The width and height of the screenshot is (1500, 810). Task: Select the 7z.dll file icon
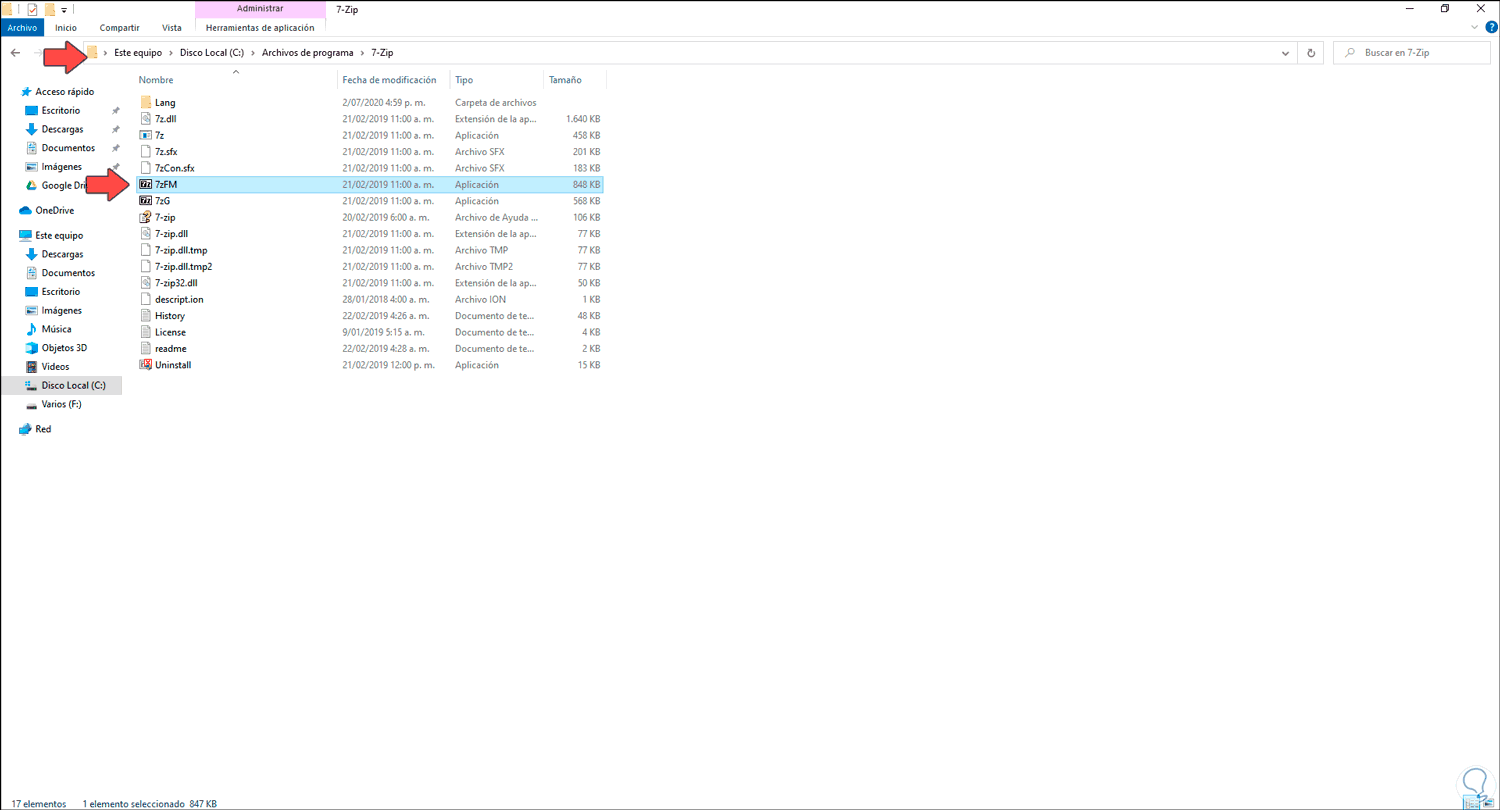click(x=146, y=119)
